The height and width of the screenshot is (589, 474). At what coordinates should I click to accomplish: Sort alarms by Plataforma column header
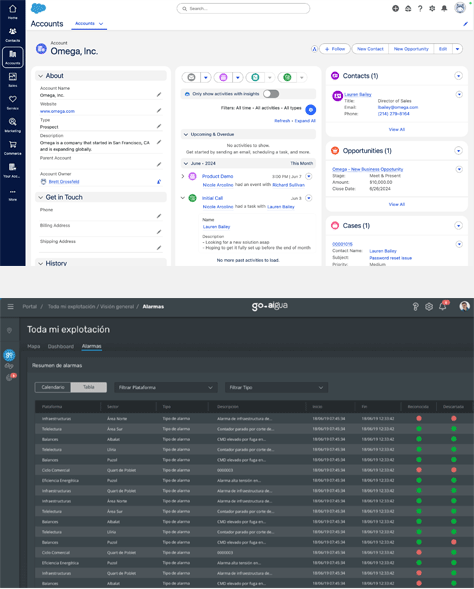[x=52, y=406]
